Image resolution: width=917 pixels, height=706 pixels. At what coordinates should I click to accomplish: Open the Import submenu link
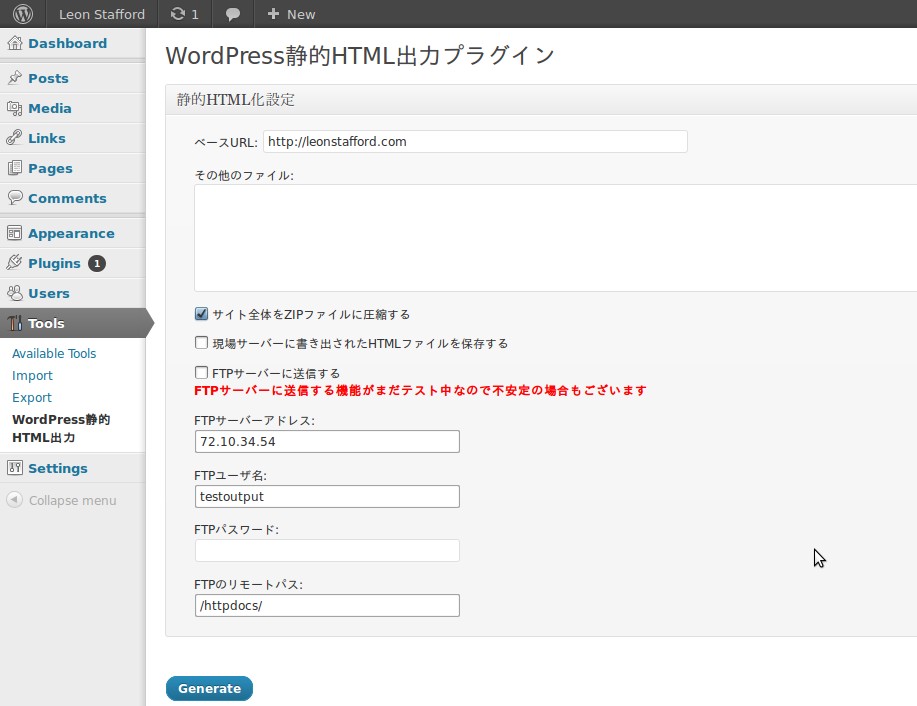(32, 376)
